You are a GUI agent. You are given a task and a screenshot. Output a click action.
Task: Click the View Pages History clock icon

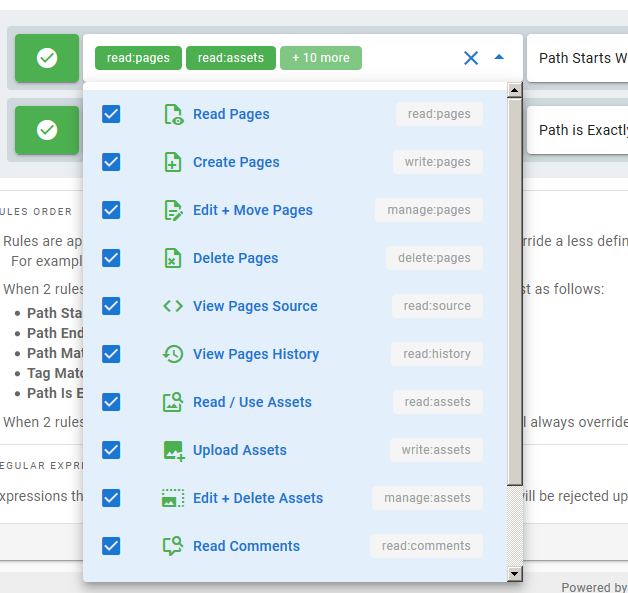(x=173, y=354)
